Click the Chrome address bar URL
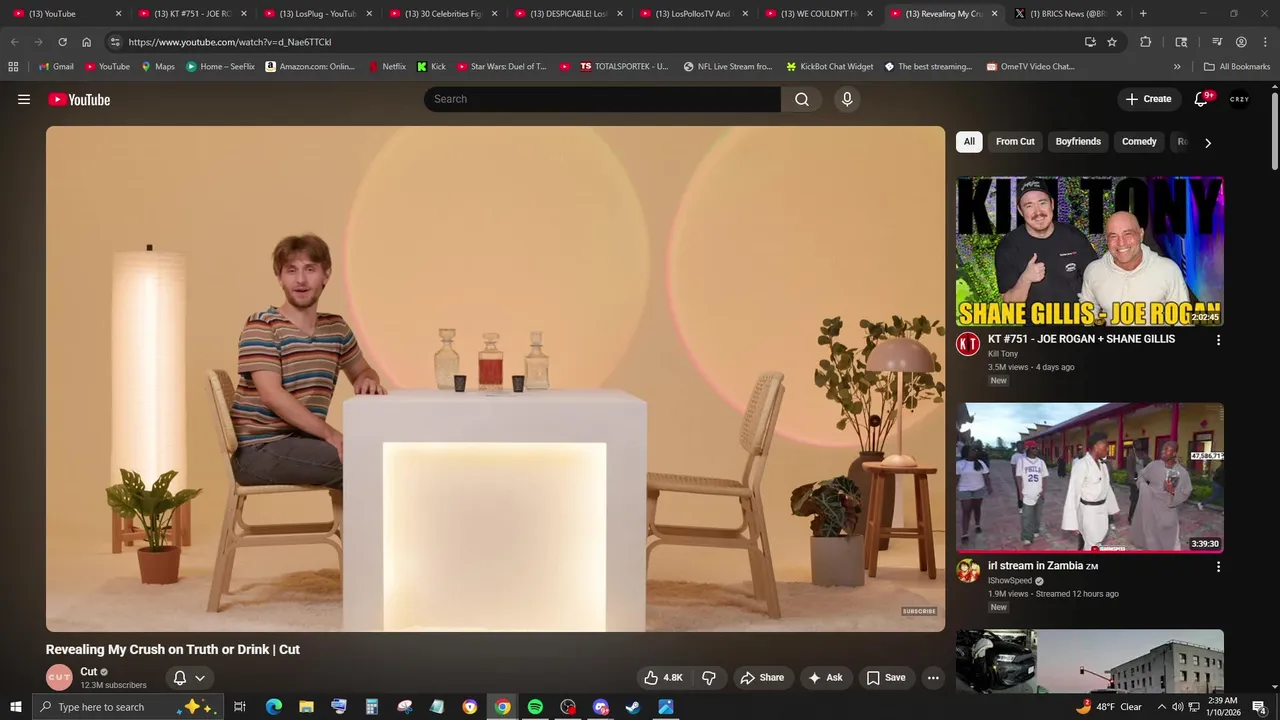The width and height of the screenshot is (1280, 720). click(230, 42)
